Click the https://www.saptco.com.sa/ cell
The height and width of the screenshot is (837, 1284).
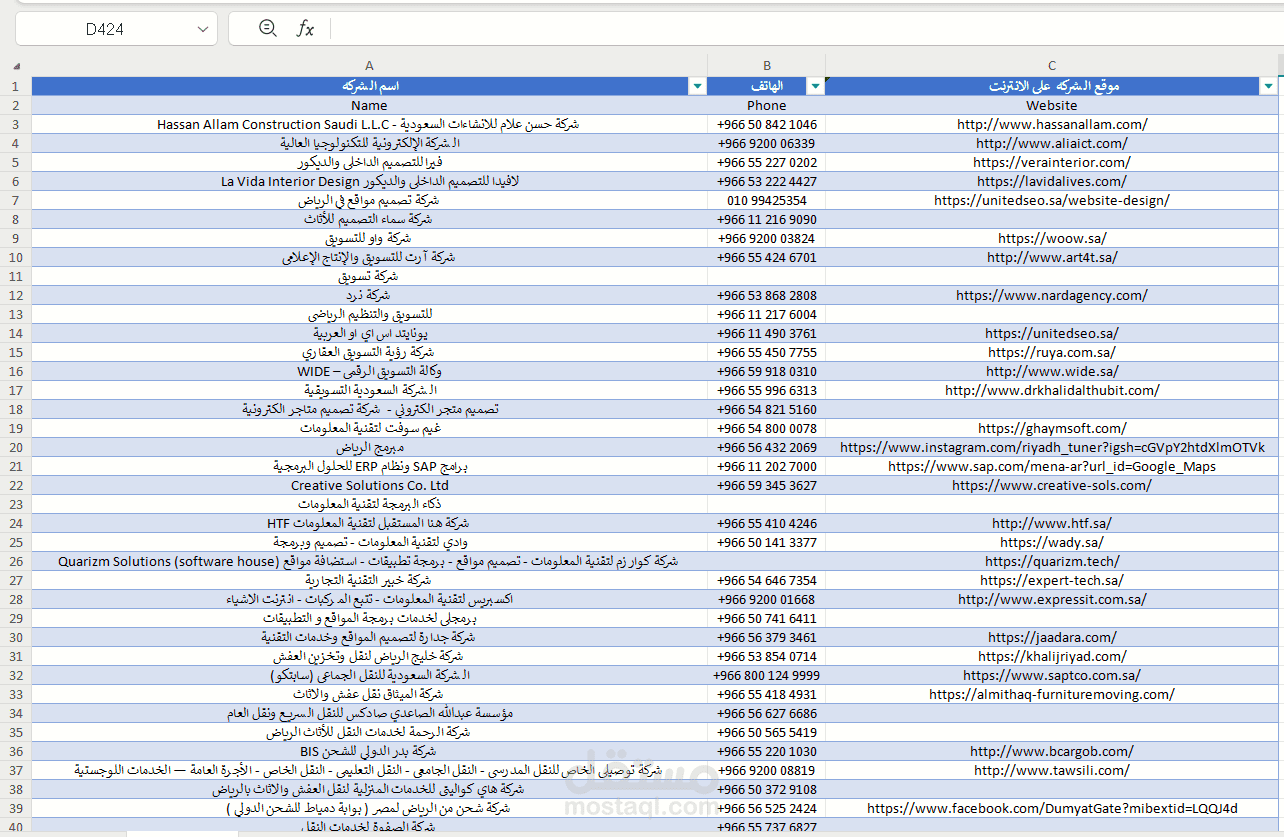1052,675
